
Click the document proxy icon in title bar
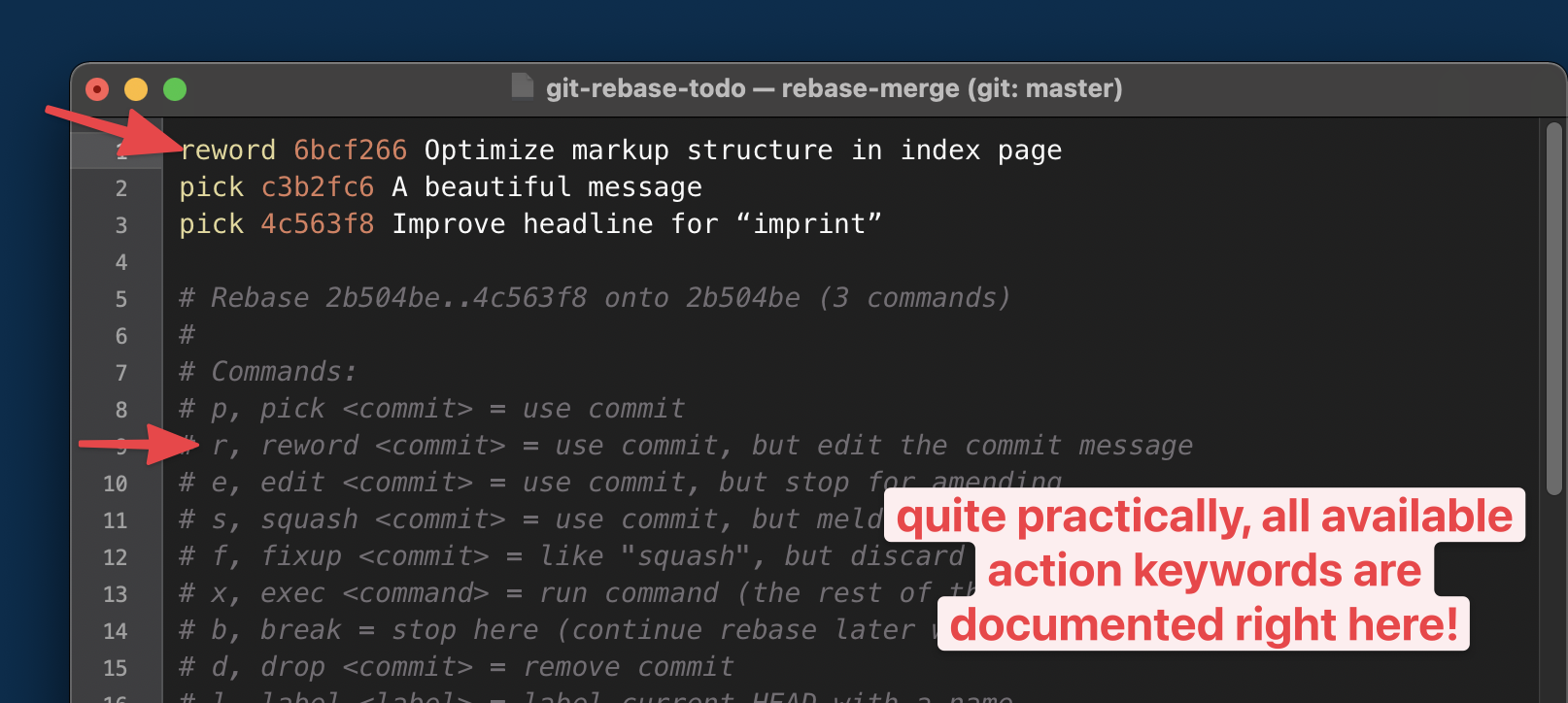click(523, 87)
